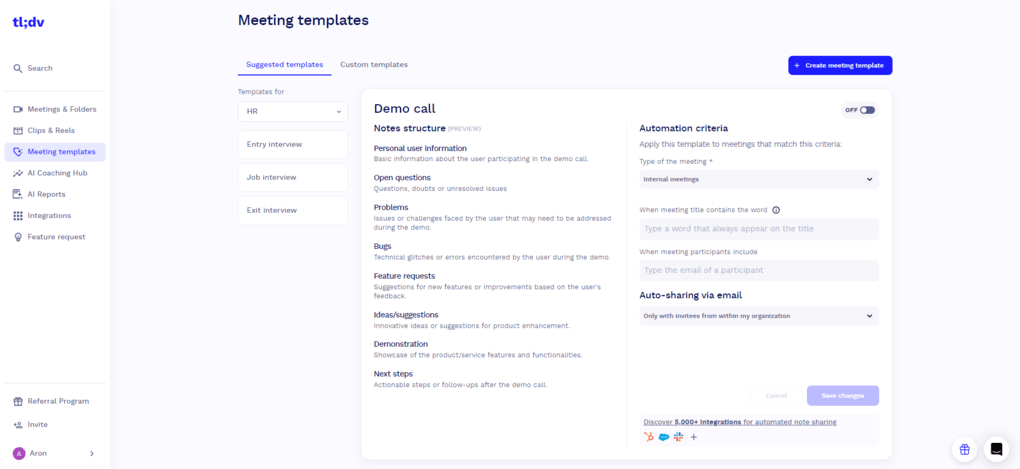Open Clips & Reels page
Image resolution: width=1020 pixels, height=469 pixels.
coord(55,131)
